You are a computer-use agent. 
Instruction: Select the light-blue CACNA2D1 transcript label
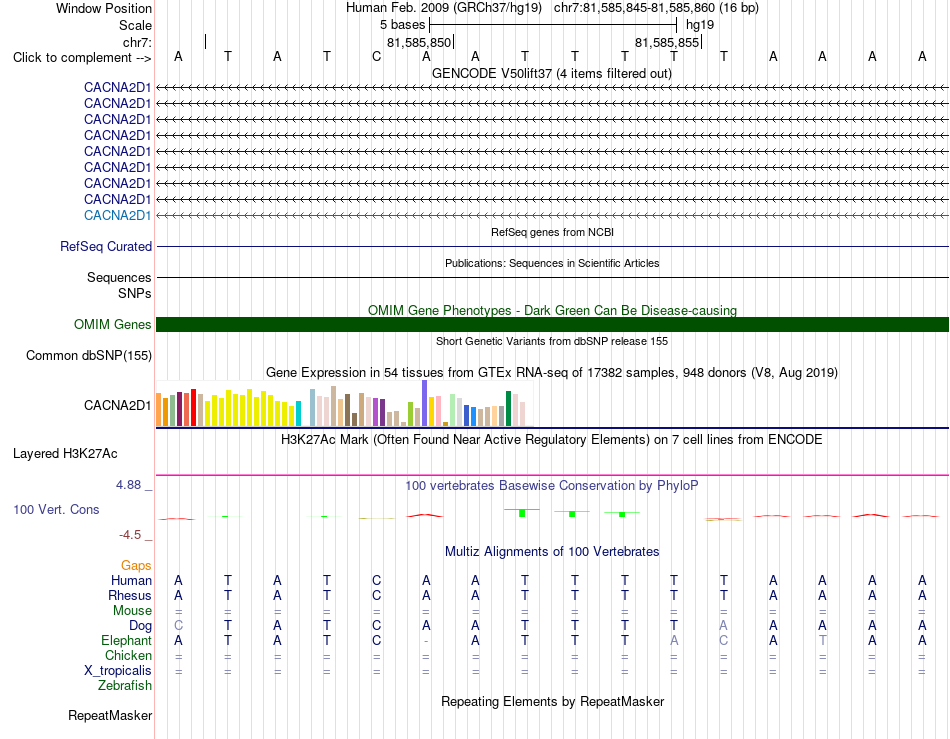[x=118, y=216]
